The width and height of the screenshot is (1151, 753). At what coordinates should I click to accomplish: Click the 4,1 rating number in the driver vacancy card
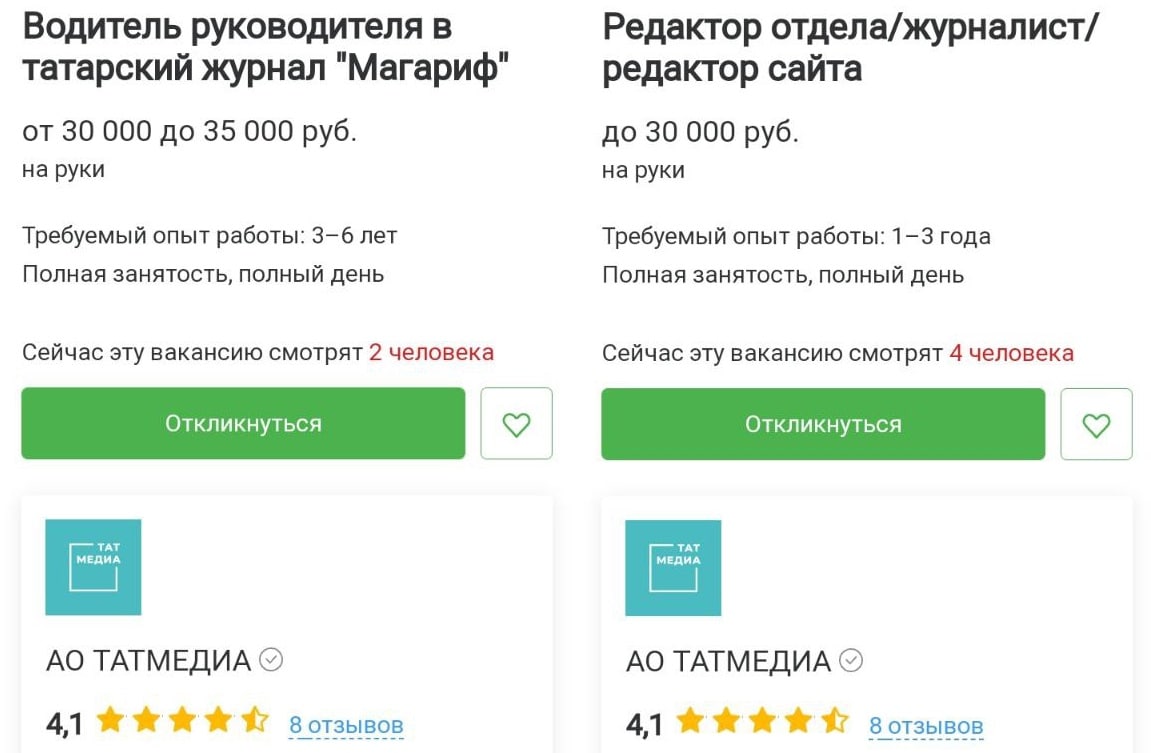pyautogui.click(x=64, y=724)
